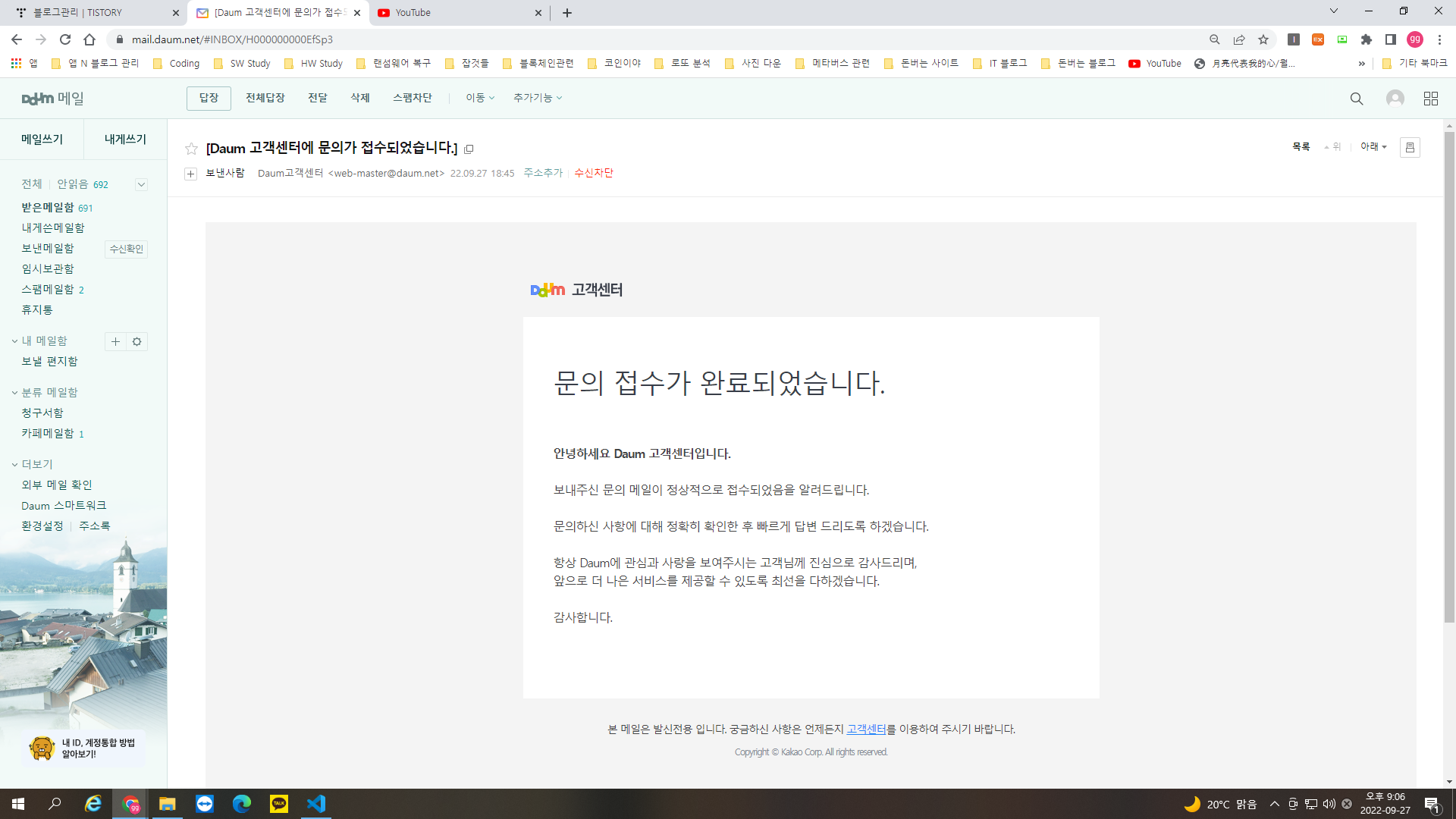The image size is (1456, 819).
Task: Expand the 전체/안읽음 filter dropdown
Action: pyautogui.click(x=141, y=184)
